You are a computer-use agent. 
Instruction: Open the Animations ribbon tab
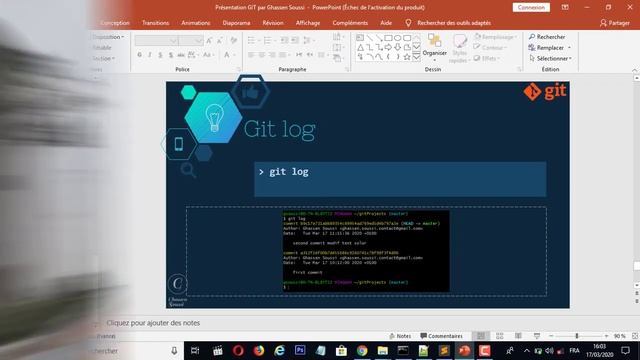(196, 23)
